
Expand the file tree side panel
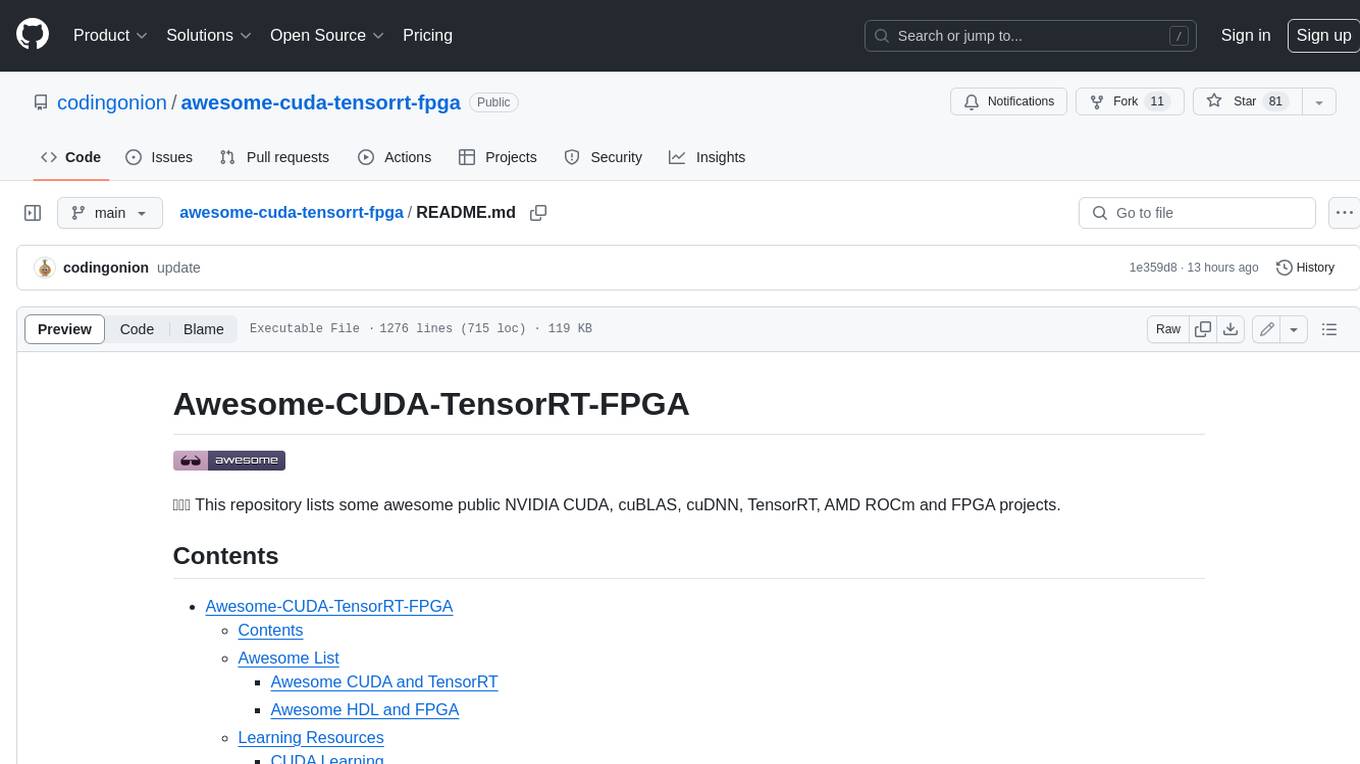point(32,213)
